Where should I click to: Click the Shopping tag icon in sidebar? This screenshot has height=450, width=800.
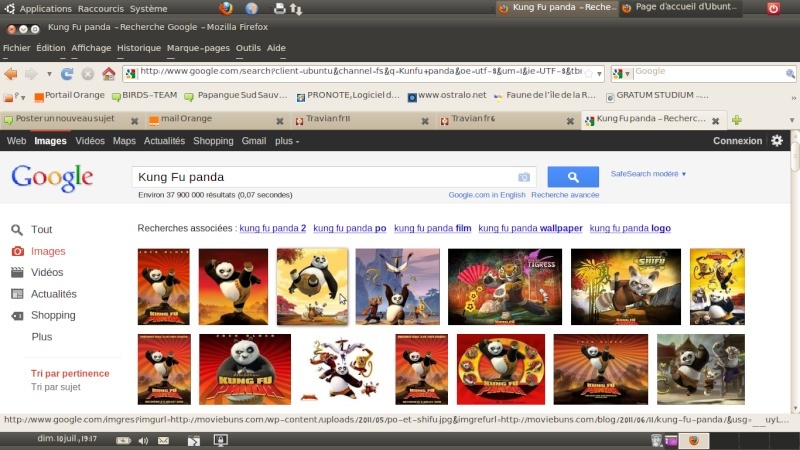[17, 316]
